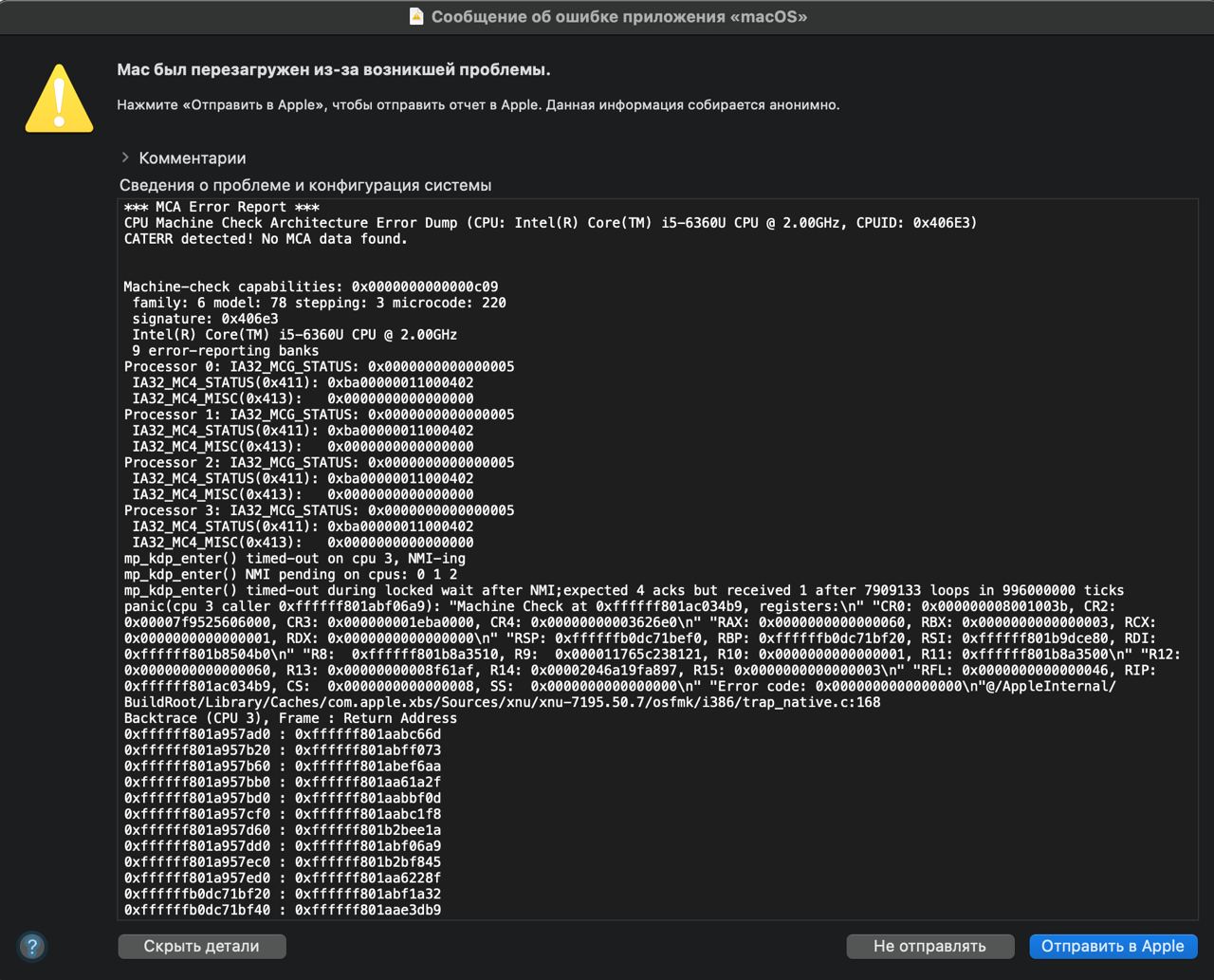Image resolution: width=1214 pixels, height=980 pixels.
Task: Click backtrace row 0xffffff801a957ed0
Action: pyautogui.click(x=283, y=878)
